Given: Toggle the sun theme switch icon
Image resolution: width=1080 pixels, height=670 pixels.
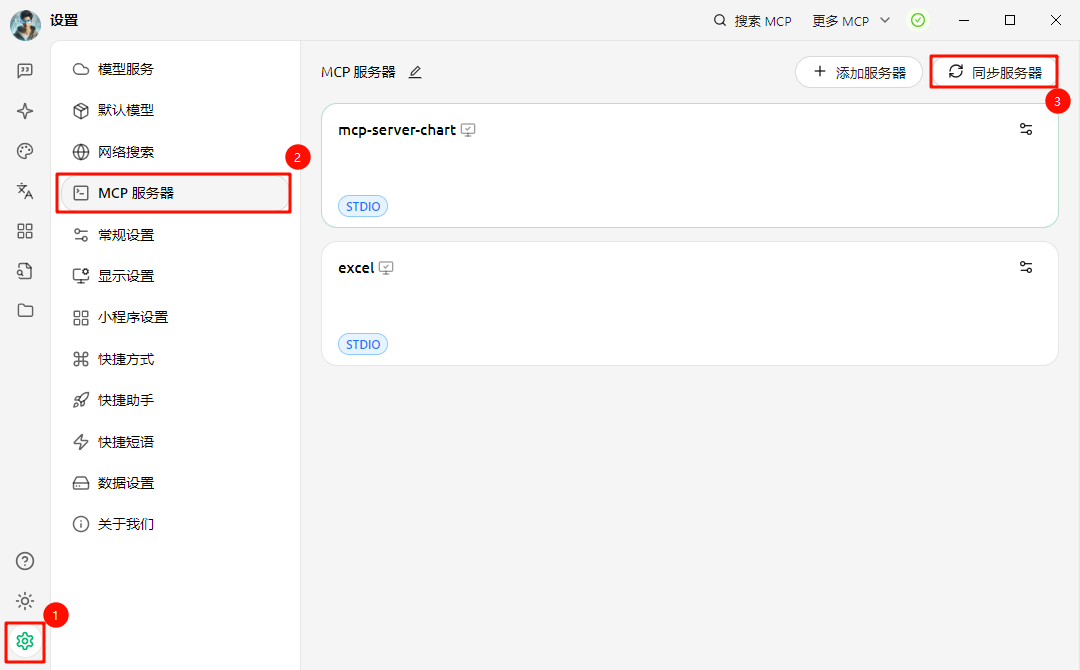Looking at the screenshot, I should (x=25, y=601).
